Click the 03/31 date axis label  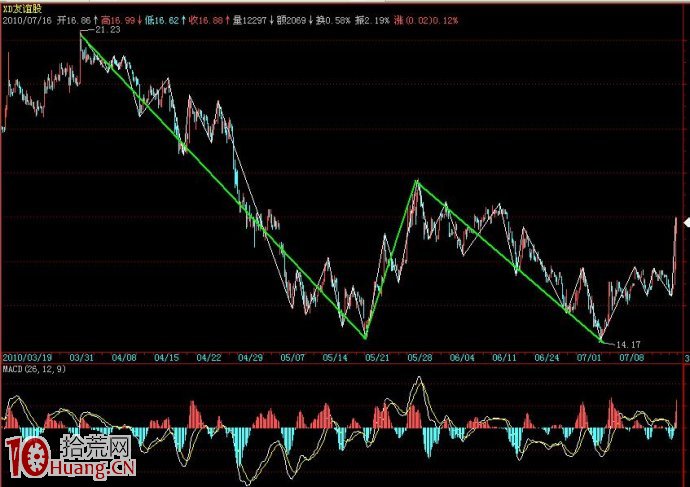pos(82,358)
